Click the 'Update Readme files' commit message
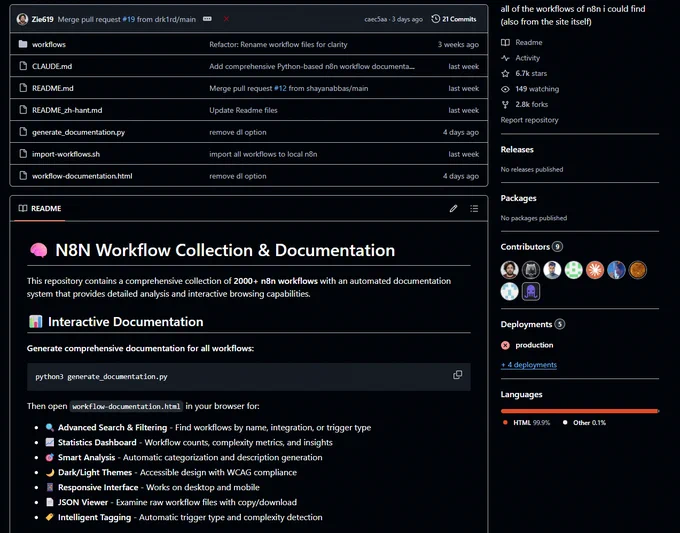680x533 pixels. pyautogui.click(x=243, y=110)
